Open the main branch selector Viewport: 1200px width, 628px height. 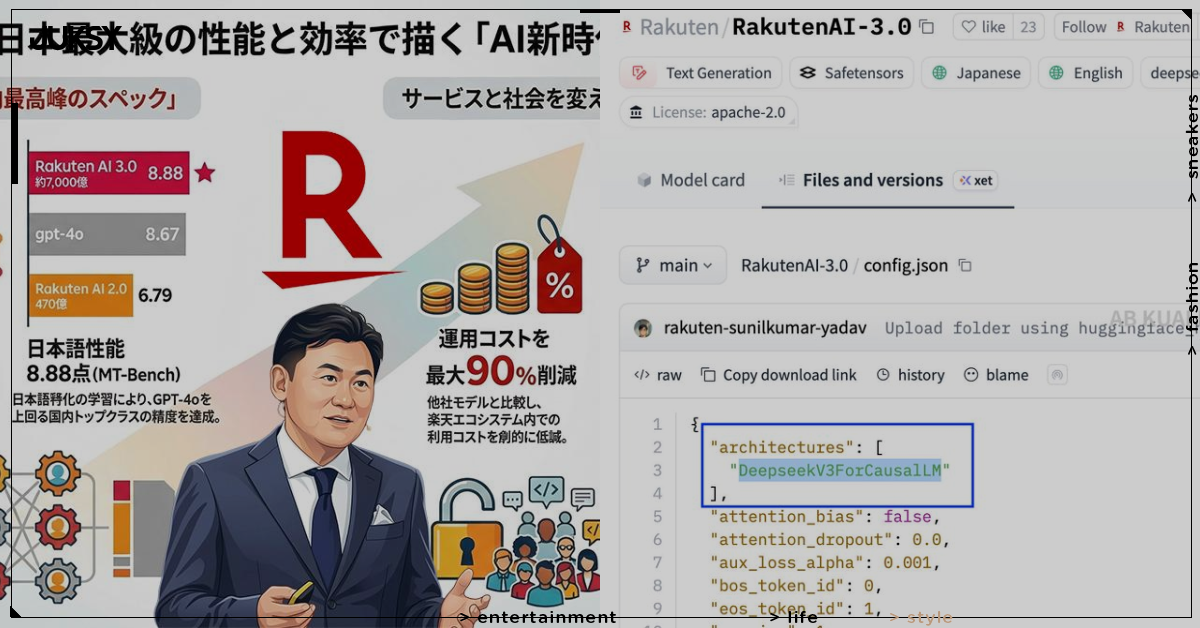pos(672,265)
